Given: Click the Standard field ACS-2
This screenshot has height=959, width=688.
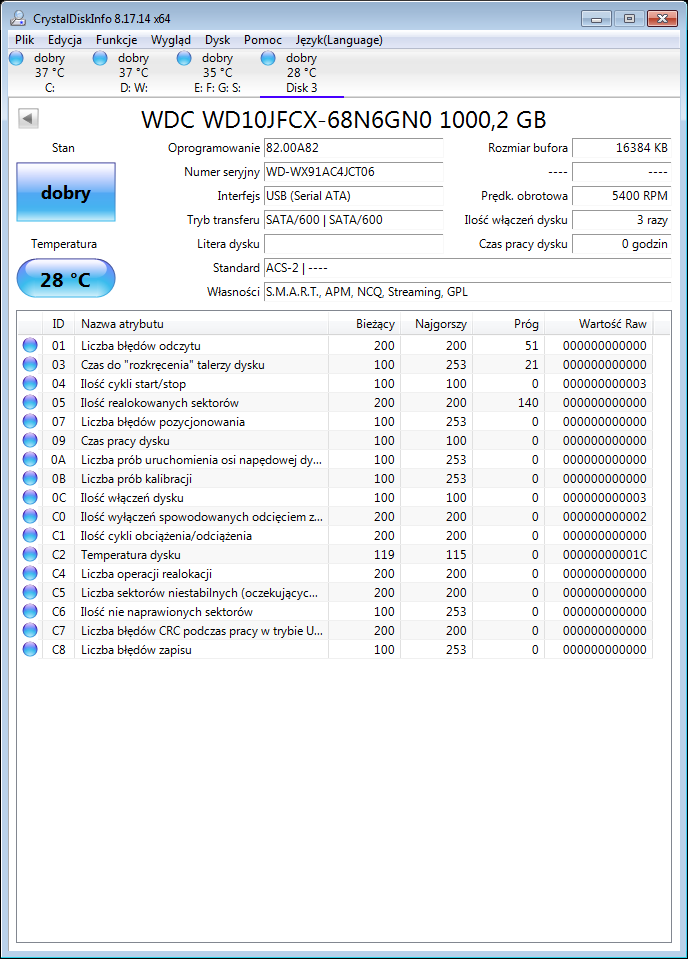Looking at the screenshot, I should point(468,268).
